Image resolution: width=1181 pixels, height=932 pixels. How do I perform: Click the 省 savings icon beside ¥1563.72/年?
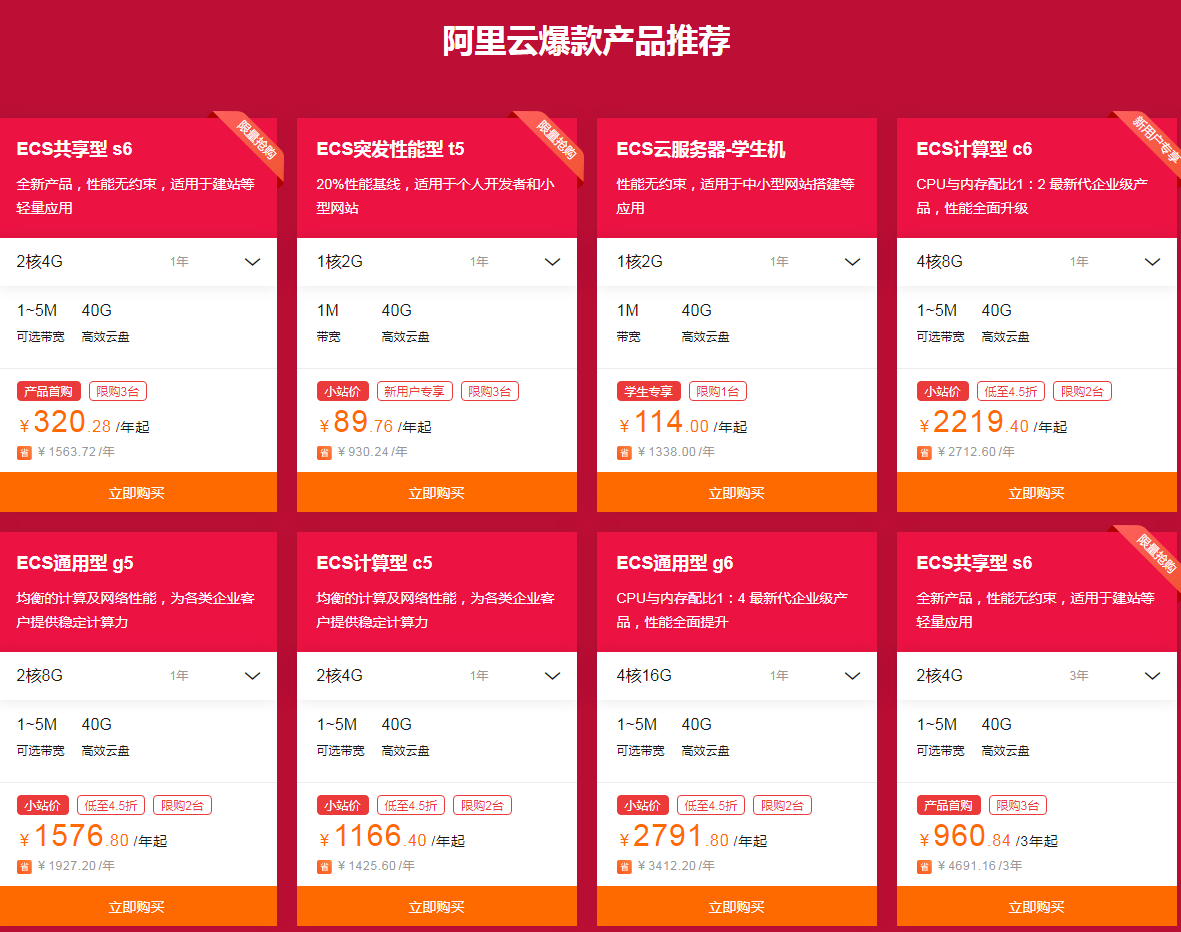pyautogui.click(x=24, y=453)
